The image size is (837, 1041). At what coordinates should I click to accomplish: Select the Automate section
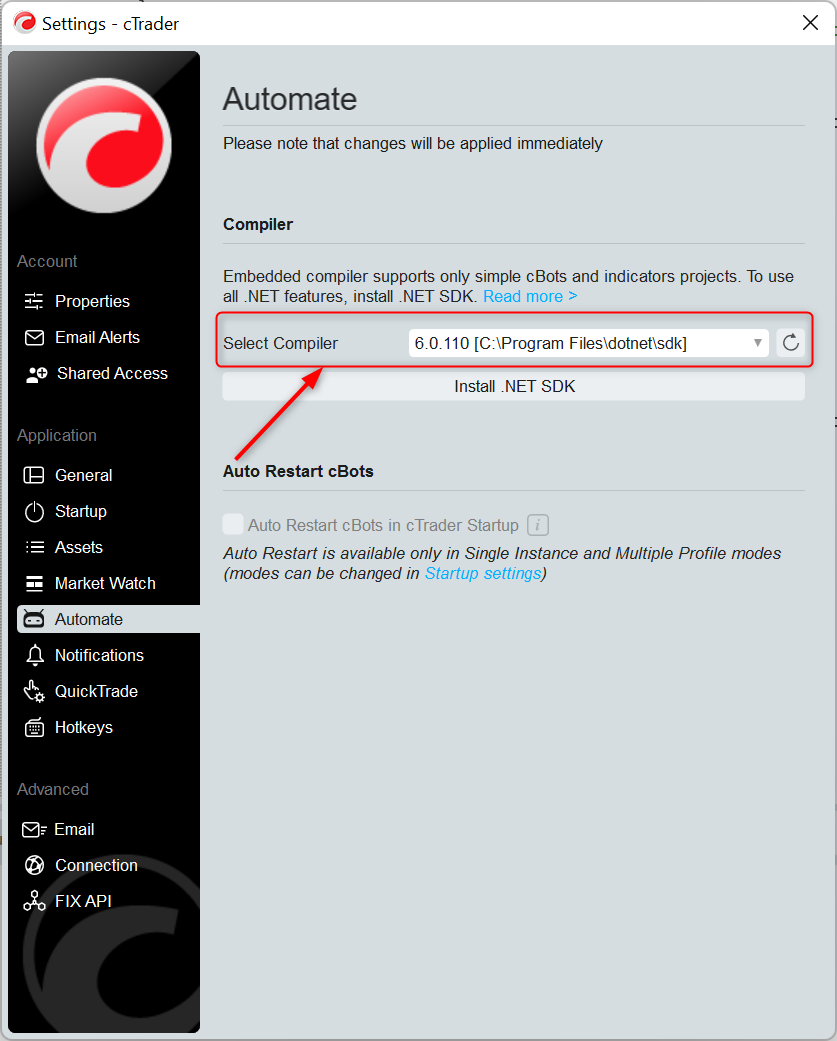(x=108, y=619)
